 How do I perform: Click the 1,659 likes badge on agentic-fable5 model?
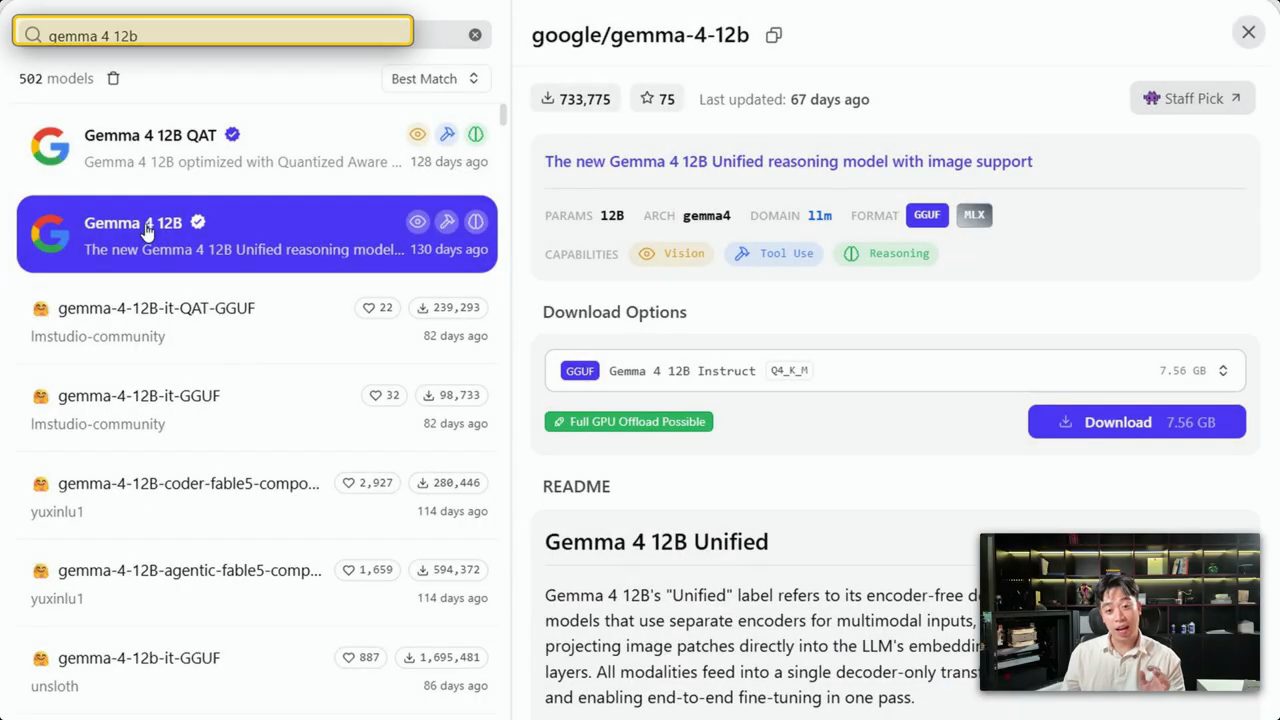(x=367, y=570)
